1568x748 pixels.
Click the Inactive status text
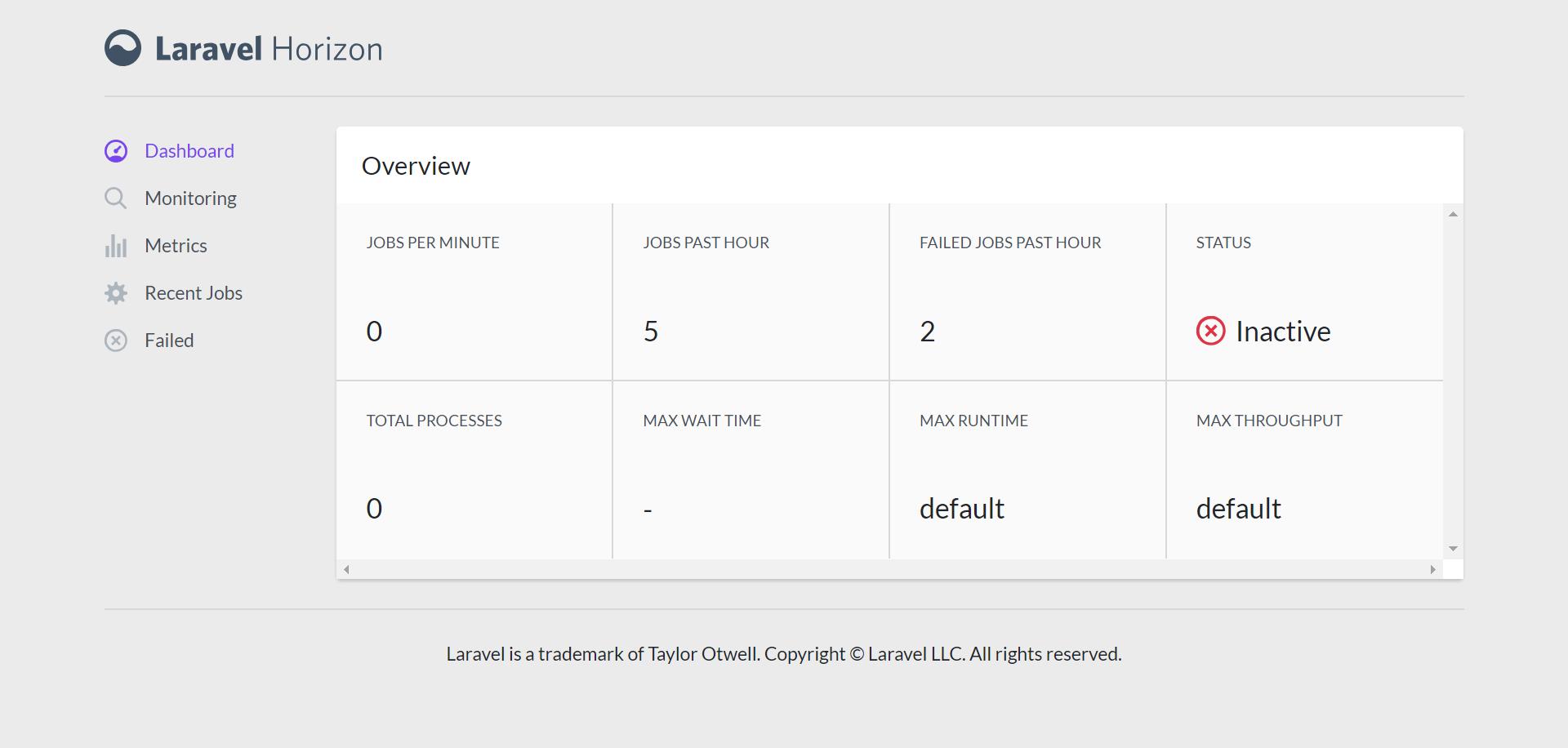(x=1283, y=332)
